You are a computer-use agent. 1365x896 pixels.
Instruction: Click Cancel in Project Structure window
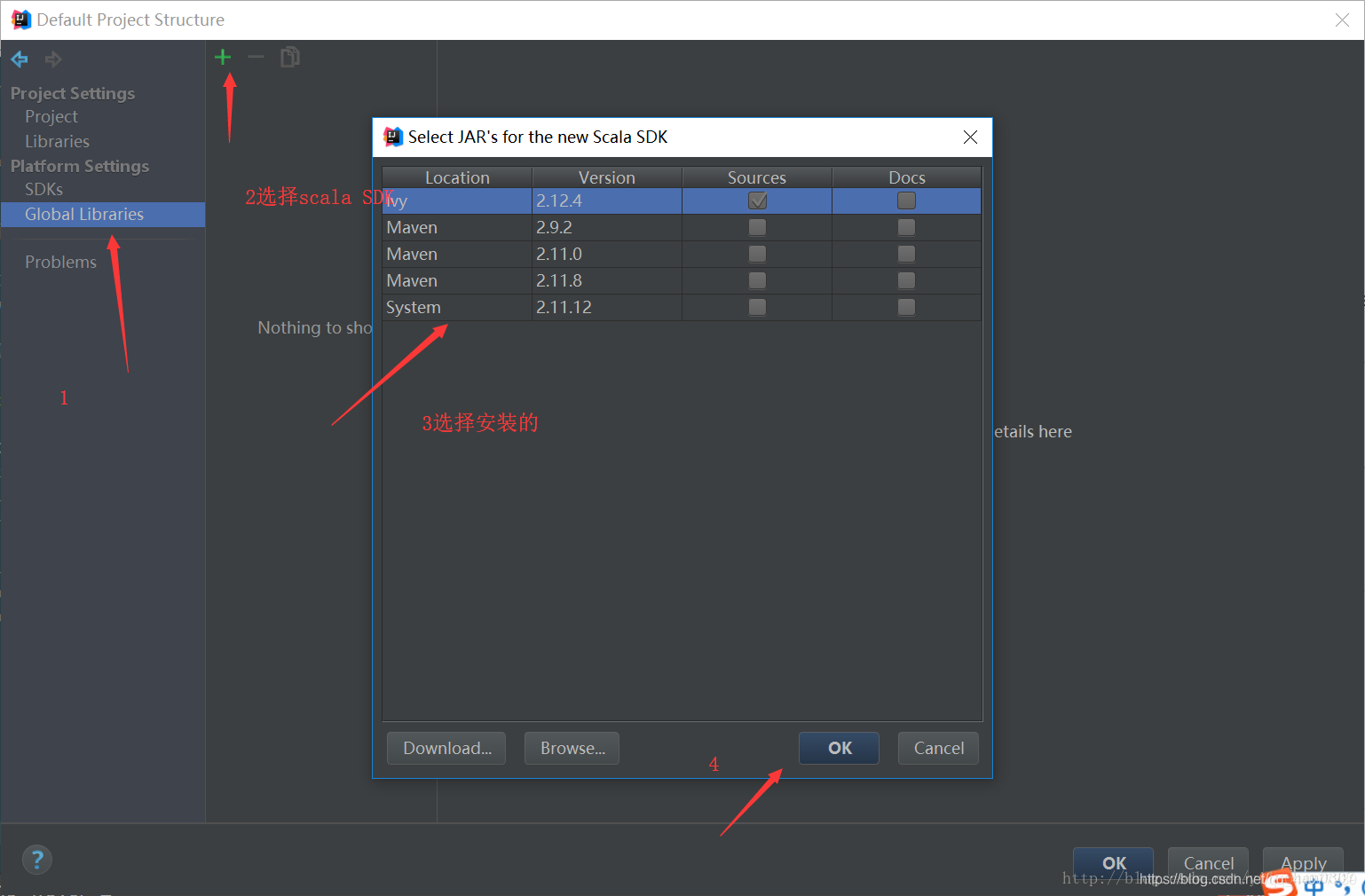point(1208,862)
